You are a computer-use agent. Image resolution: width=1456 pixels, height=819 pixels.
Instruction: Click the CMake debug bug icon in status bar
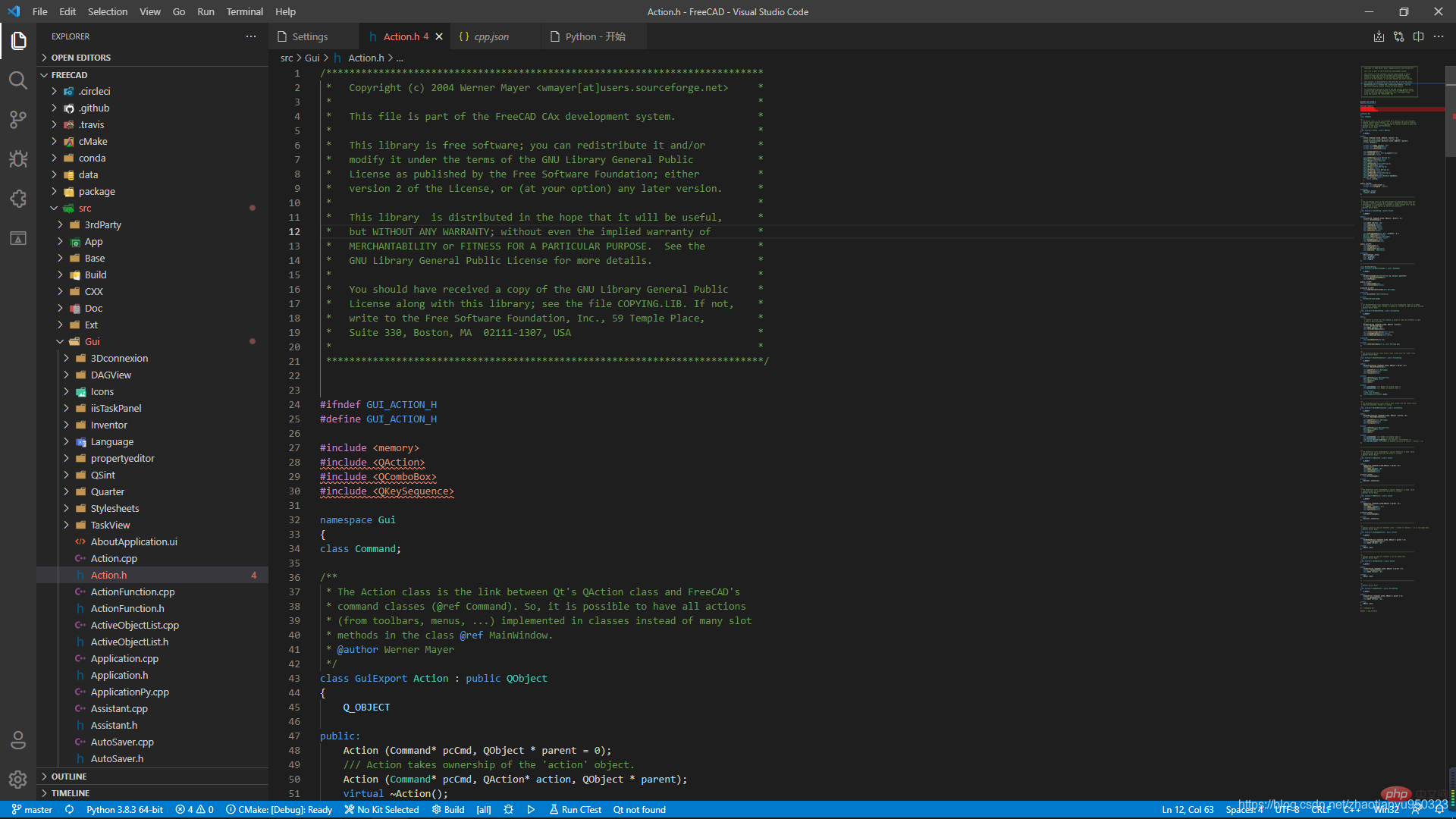(x=508, y=809)
